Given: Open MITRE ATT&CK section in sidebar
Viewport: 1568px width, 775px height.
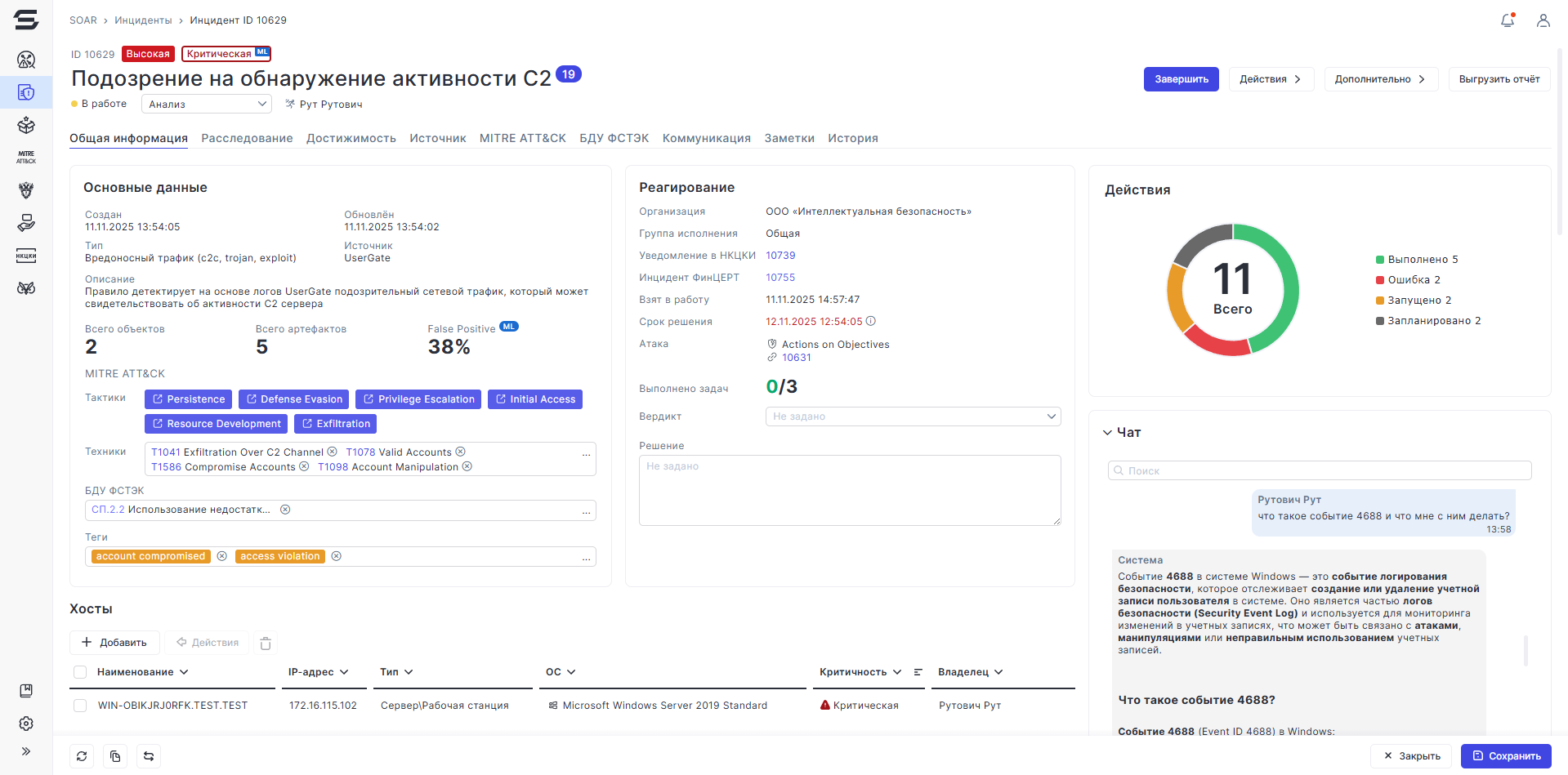Looking at the screenshot, I should pyautogui.click(x=26, y=157).
